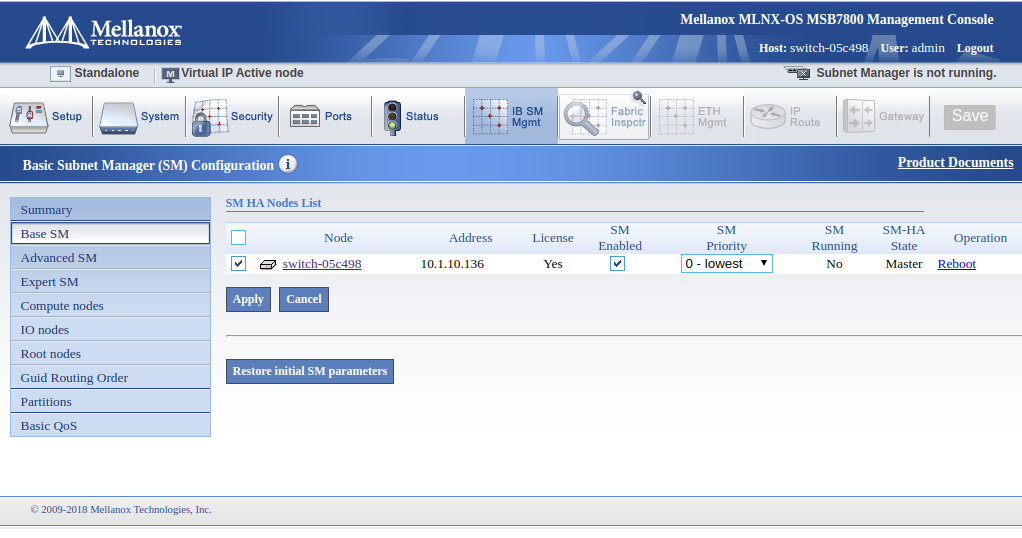The height and width of the screenshot is (538, 1022).
Task: Go to Compute nodes
Action: click(111, 306)
